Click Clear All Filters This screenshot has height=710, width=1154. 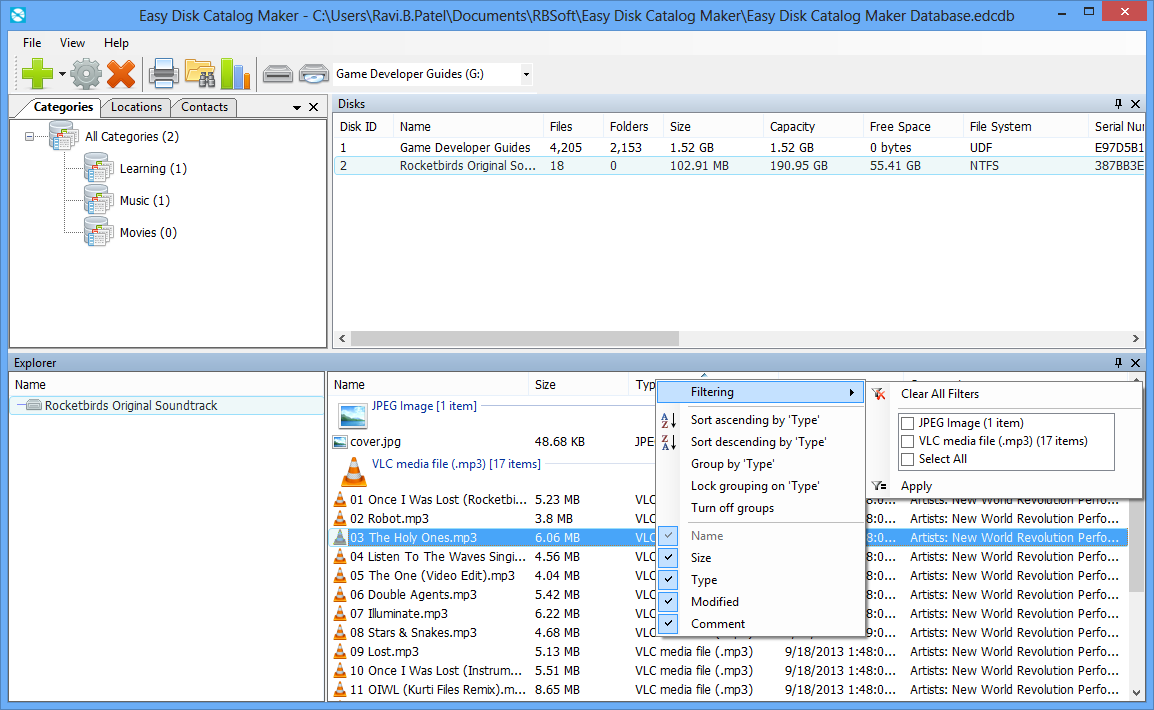940,394
